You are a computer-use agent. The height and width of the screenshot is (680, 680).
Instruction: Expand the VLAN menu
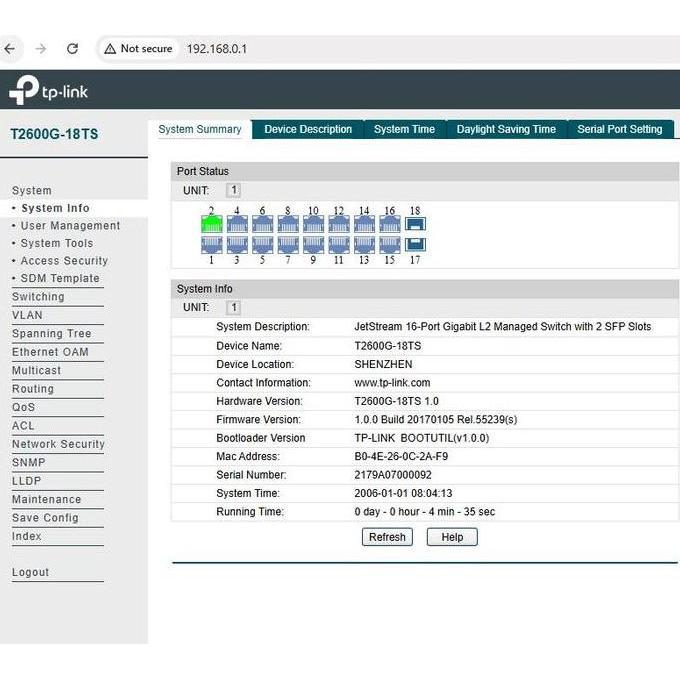pyautogui.click(x=27, y=315)
